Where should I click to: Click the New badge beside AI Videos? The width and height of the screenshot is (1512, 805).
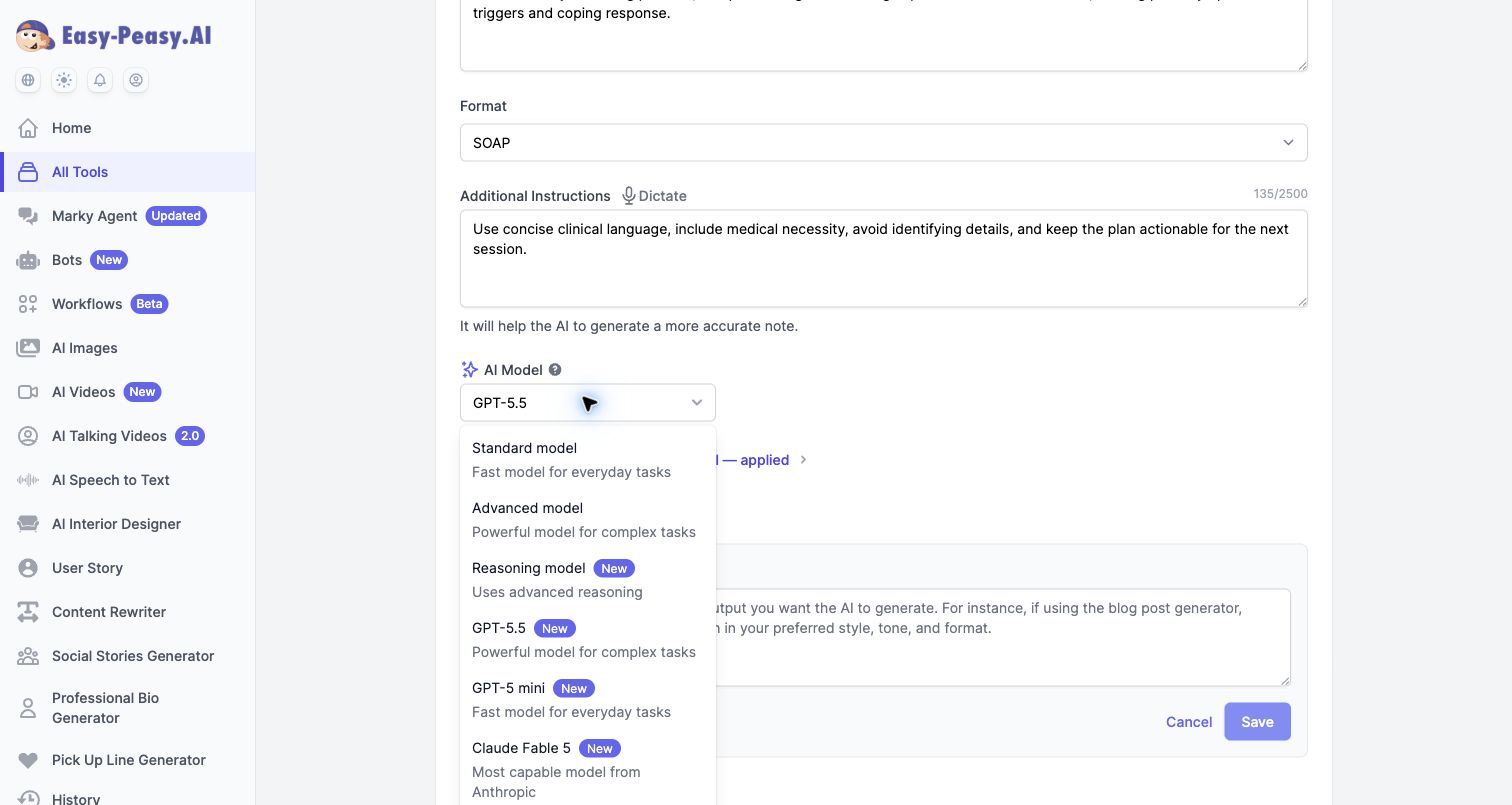click(x=142, y=392)
